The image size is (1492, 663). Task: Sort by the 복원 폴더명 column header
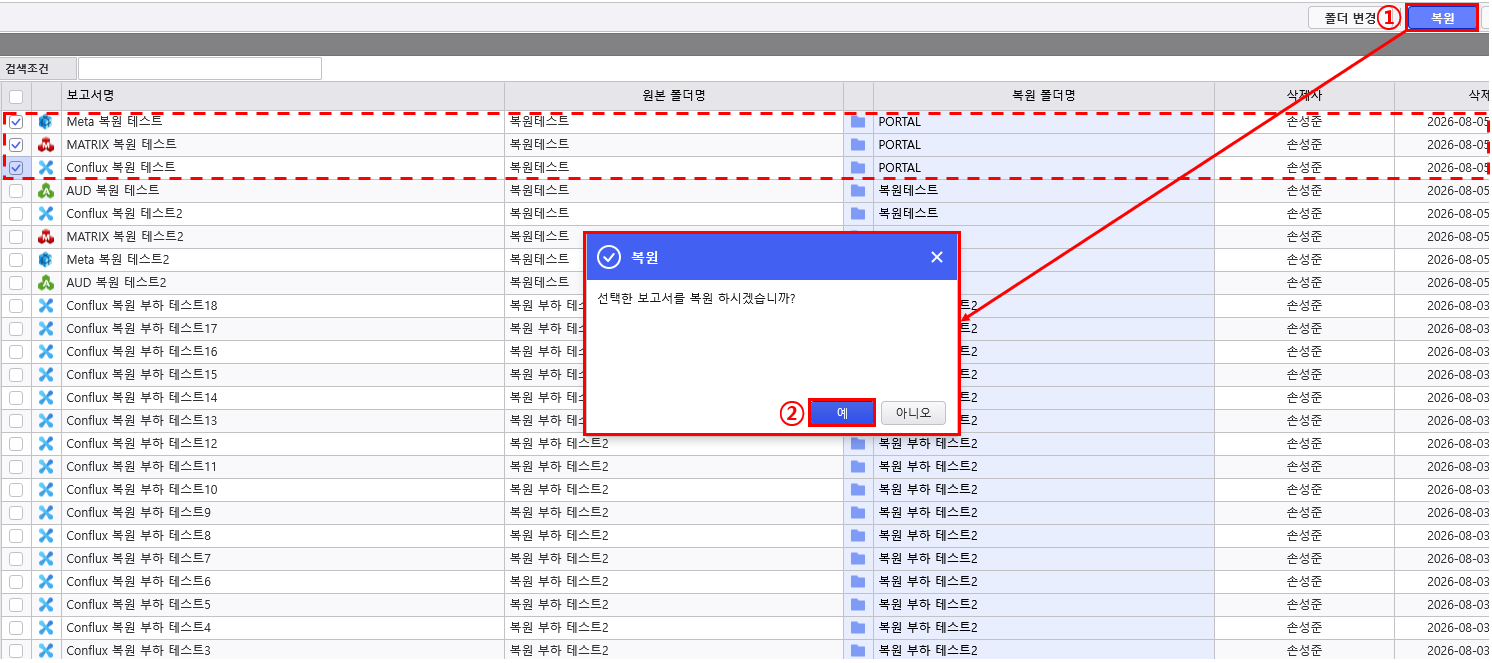point(1044,96)
